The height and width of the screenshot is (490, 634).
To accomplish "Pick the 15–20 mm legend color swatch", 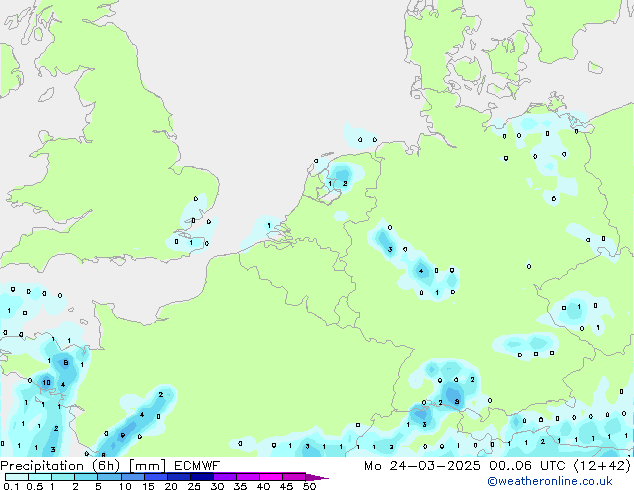I will click(x=155, y=477).
